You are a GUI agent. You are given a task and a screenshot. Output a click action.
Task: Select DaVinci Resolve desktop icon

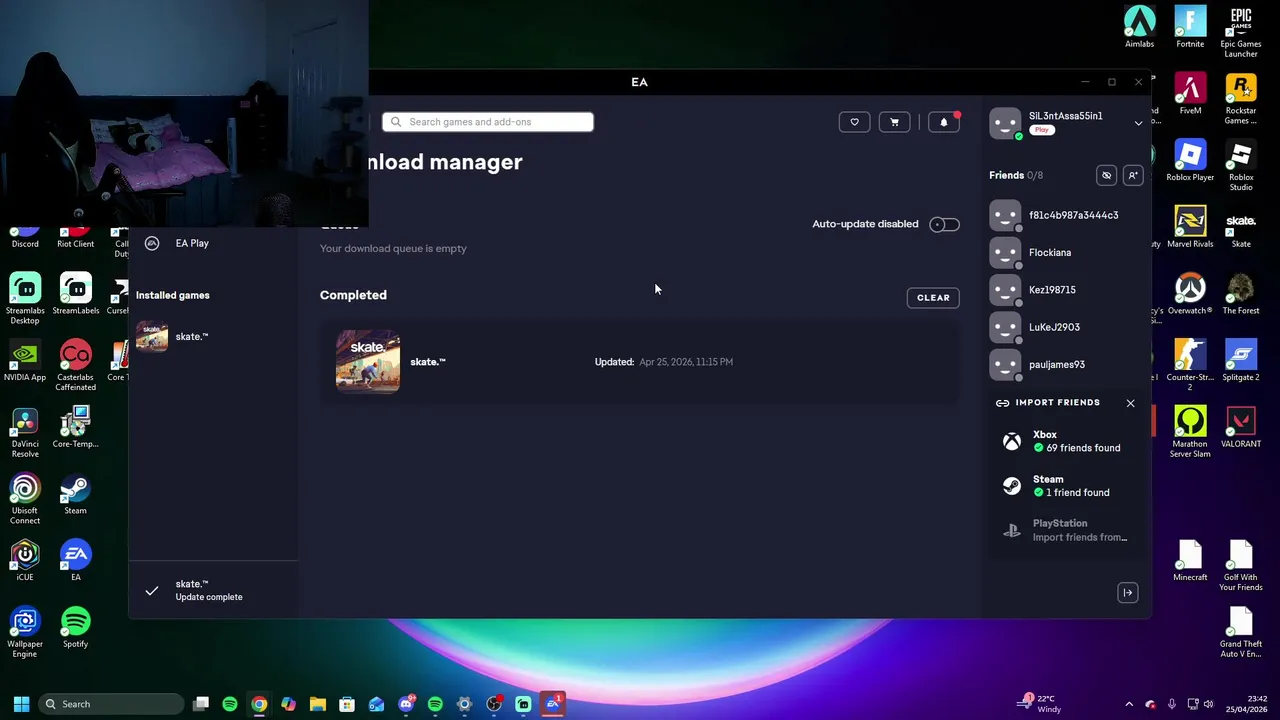pyautogui.click(x=25, y=432)
